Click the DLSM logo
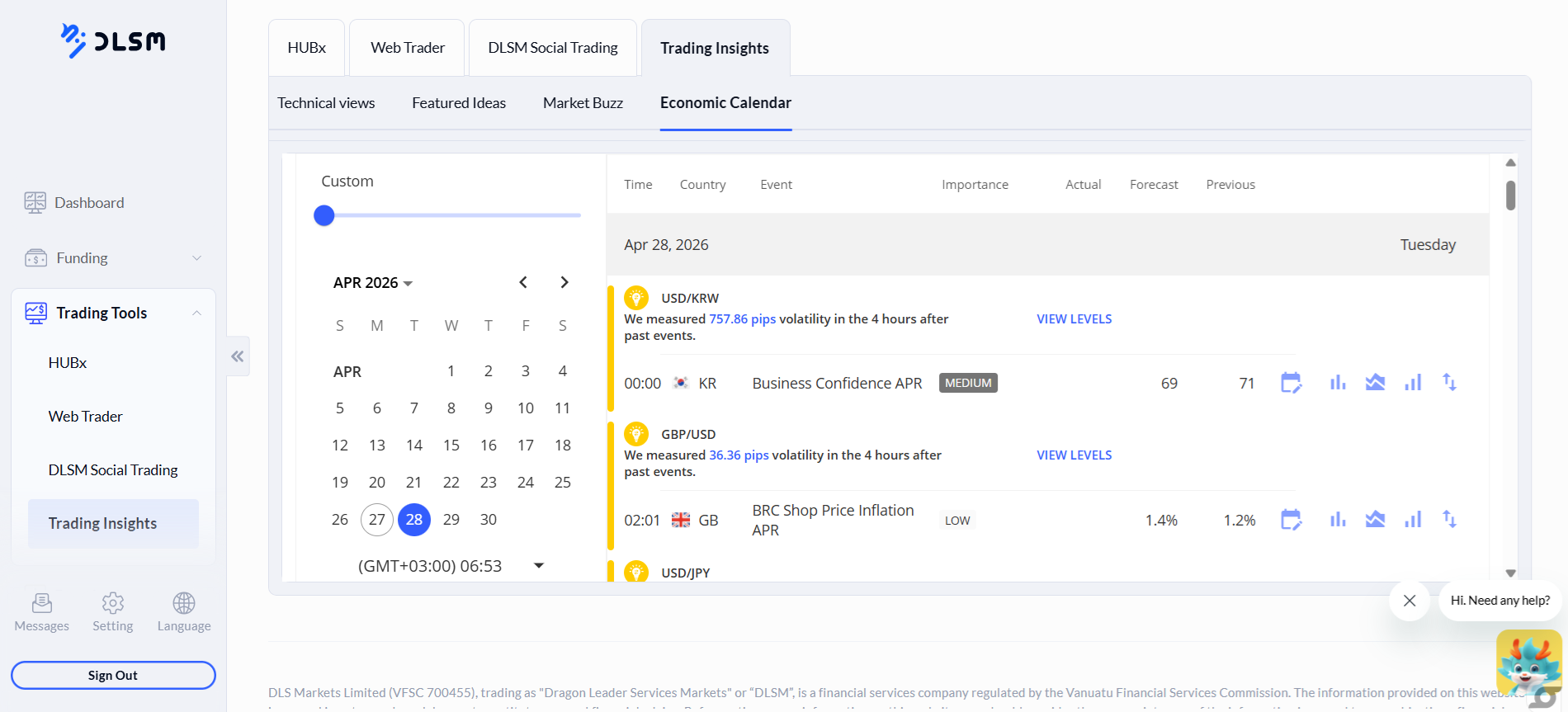 coord(113,40)
